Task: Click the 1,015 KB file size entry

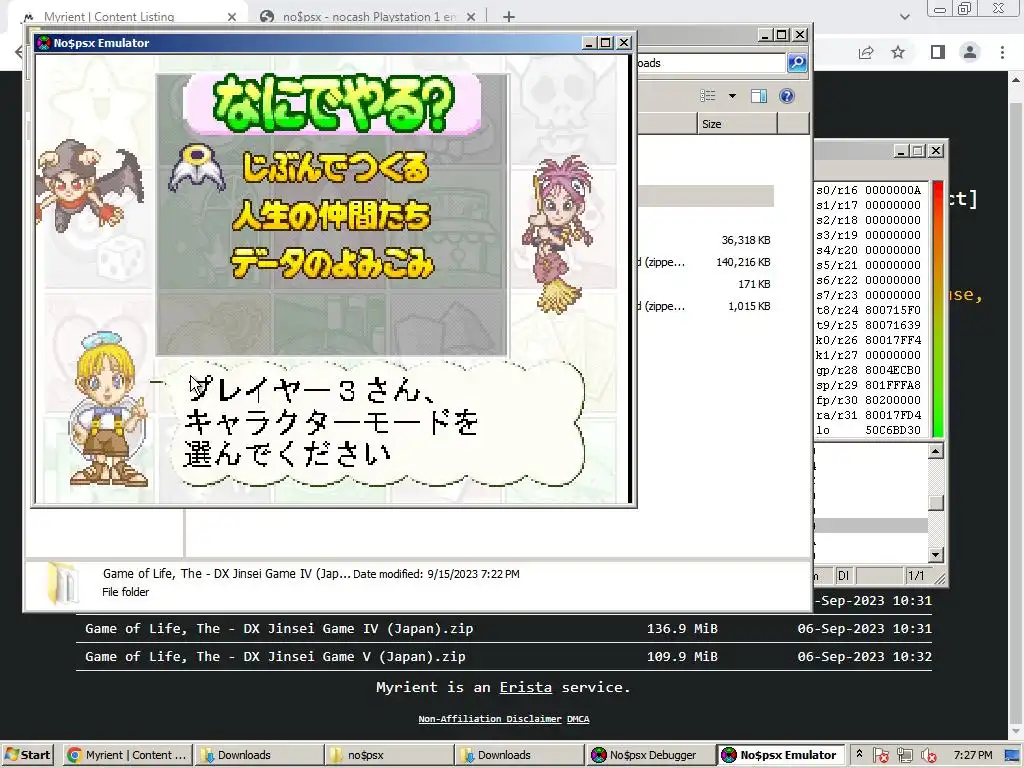Action: (749, 306)
